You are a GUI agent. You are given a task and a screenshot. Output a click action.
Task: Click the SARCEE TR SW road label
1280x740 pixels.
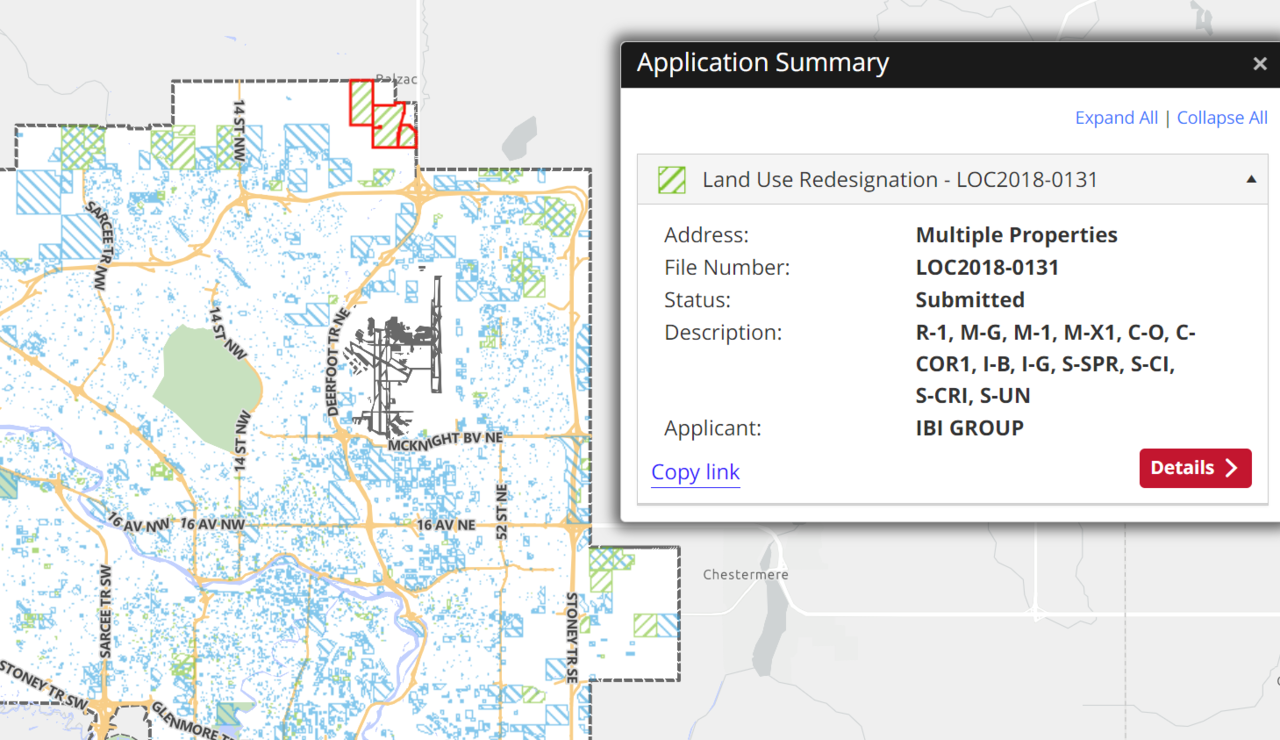point(105,610)
